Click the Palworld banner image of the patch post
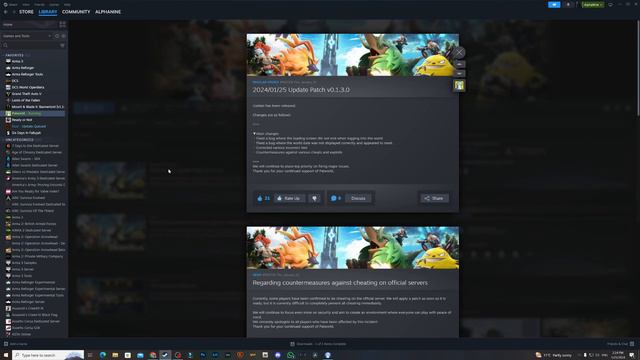This screenshot has width=640, height=360. coord(353,55)
